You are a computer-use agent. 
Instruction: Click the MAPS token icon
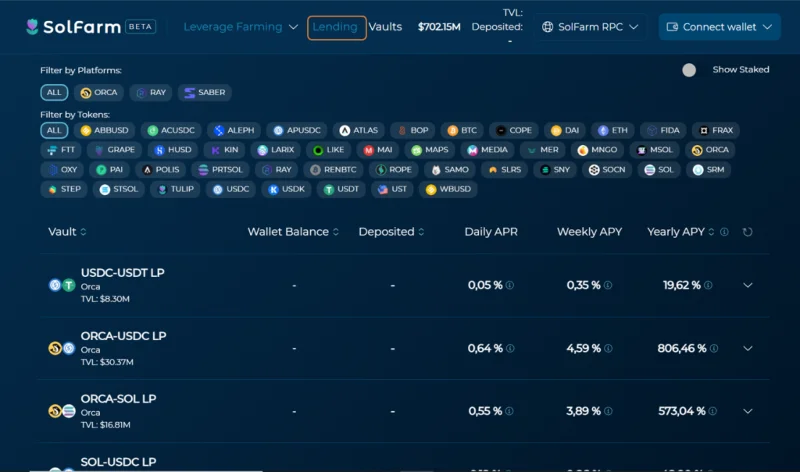416,150
